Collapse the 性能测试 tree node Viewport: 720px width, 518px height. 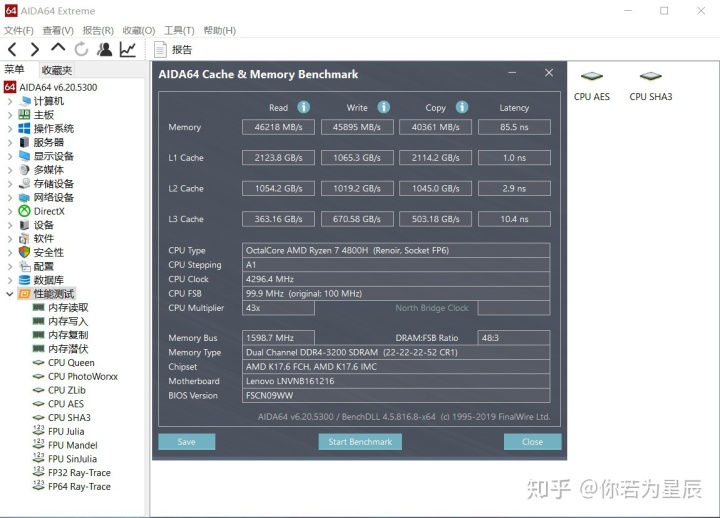click(x=10, y=294)
